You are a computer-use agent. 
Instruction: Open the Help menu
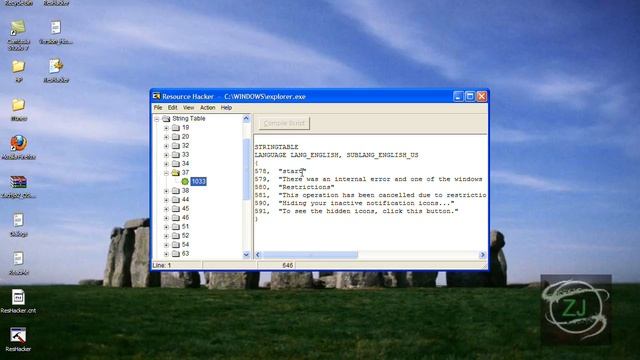tap(226, 108)
